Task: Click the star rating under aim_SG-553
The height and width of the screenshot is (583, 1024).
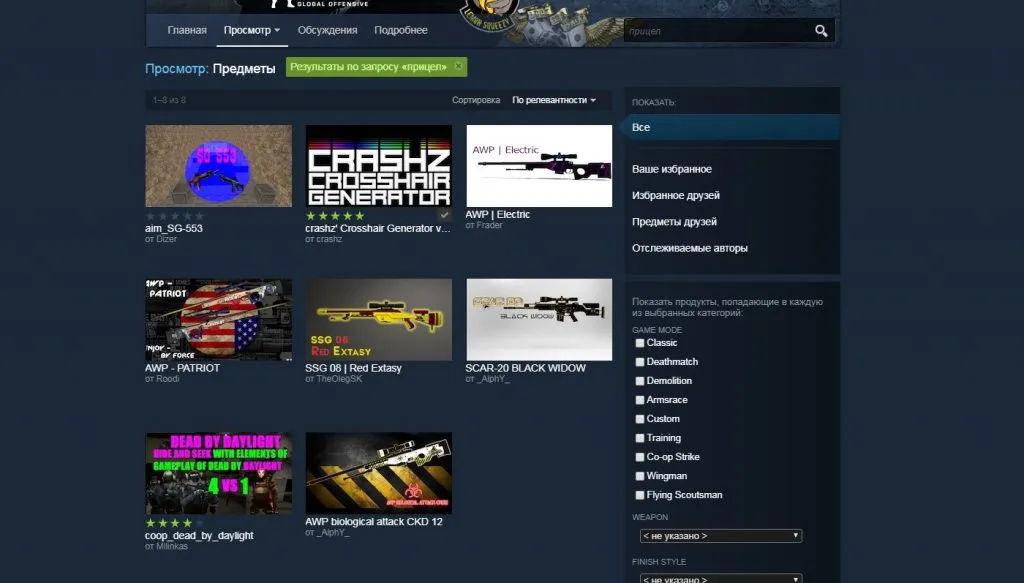Action: 174,216
